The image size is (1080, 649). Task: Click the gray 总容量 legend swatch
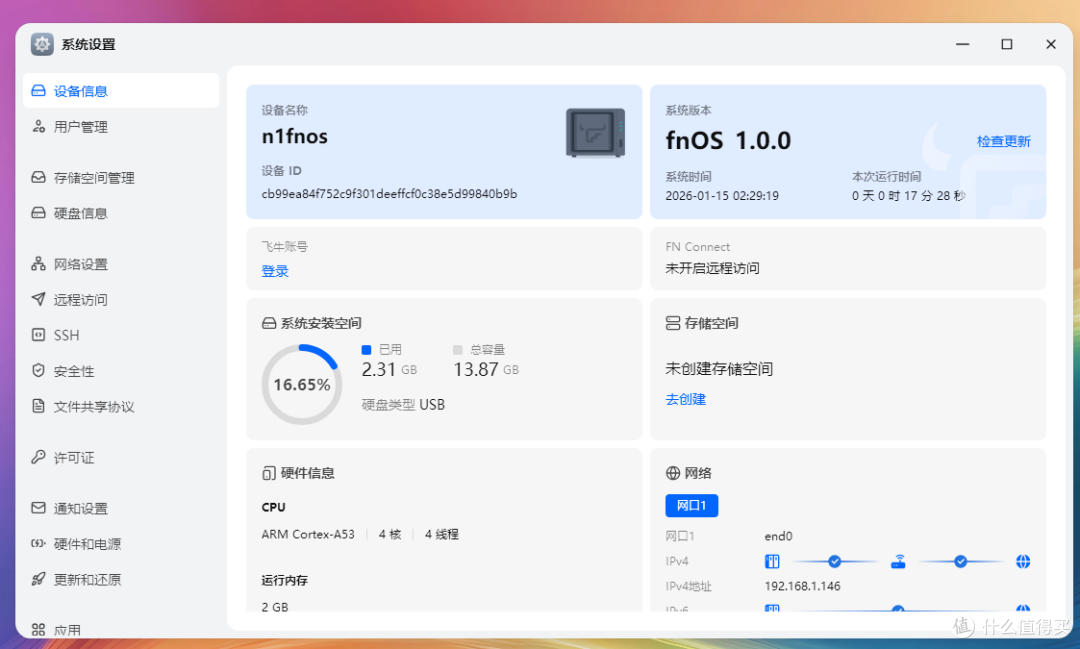coord(457,350)
